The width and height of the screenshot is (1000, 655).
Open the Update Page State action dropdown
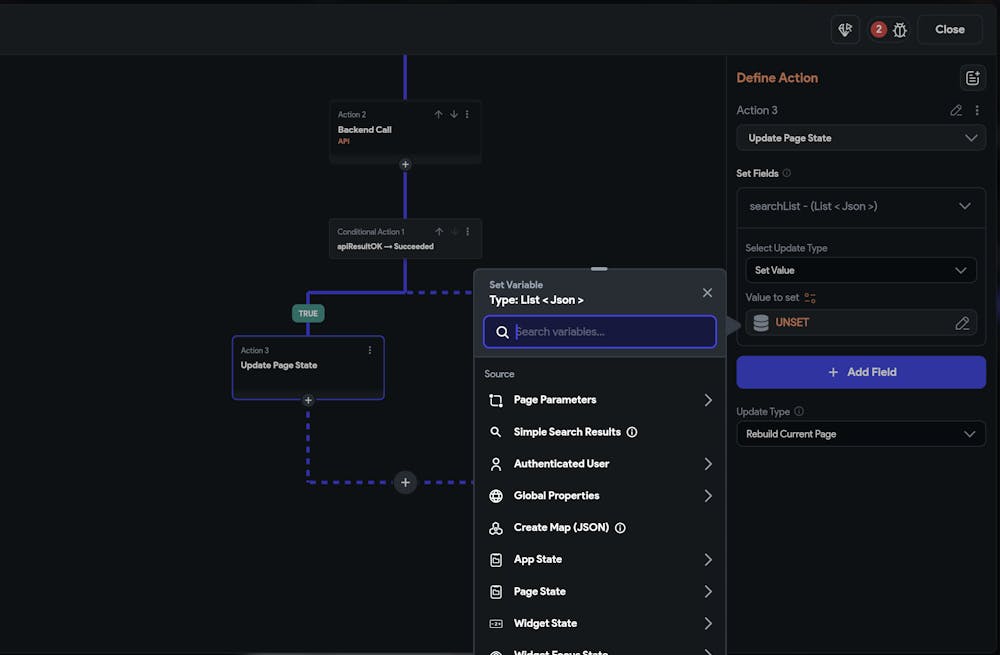pos(861,138)
